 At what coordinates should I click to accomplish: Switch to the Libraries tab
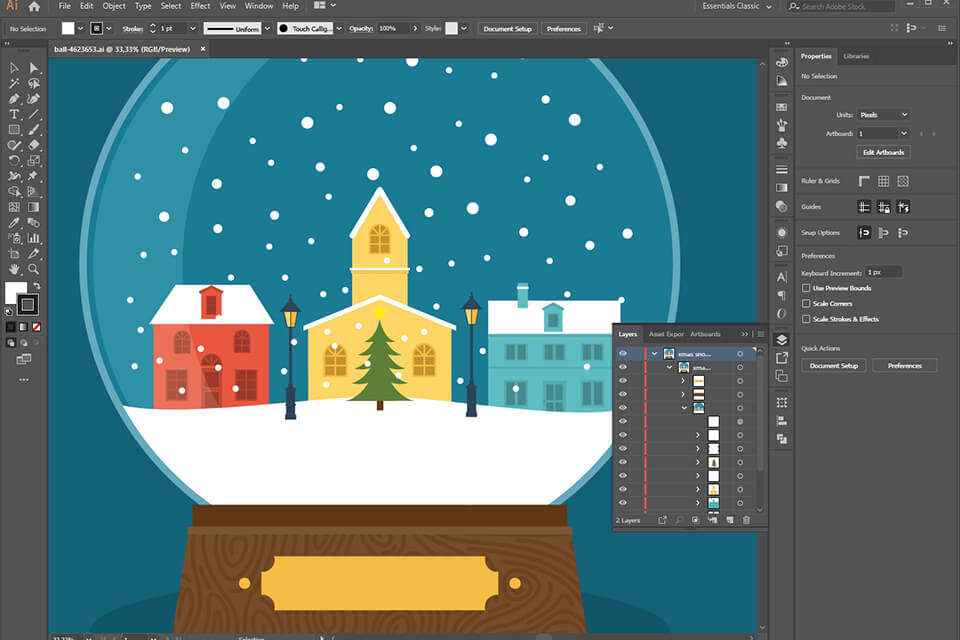coord(856,56)
